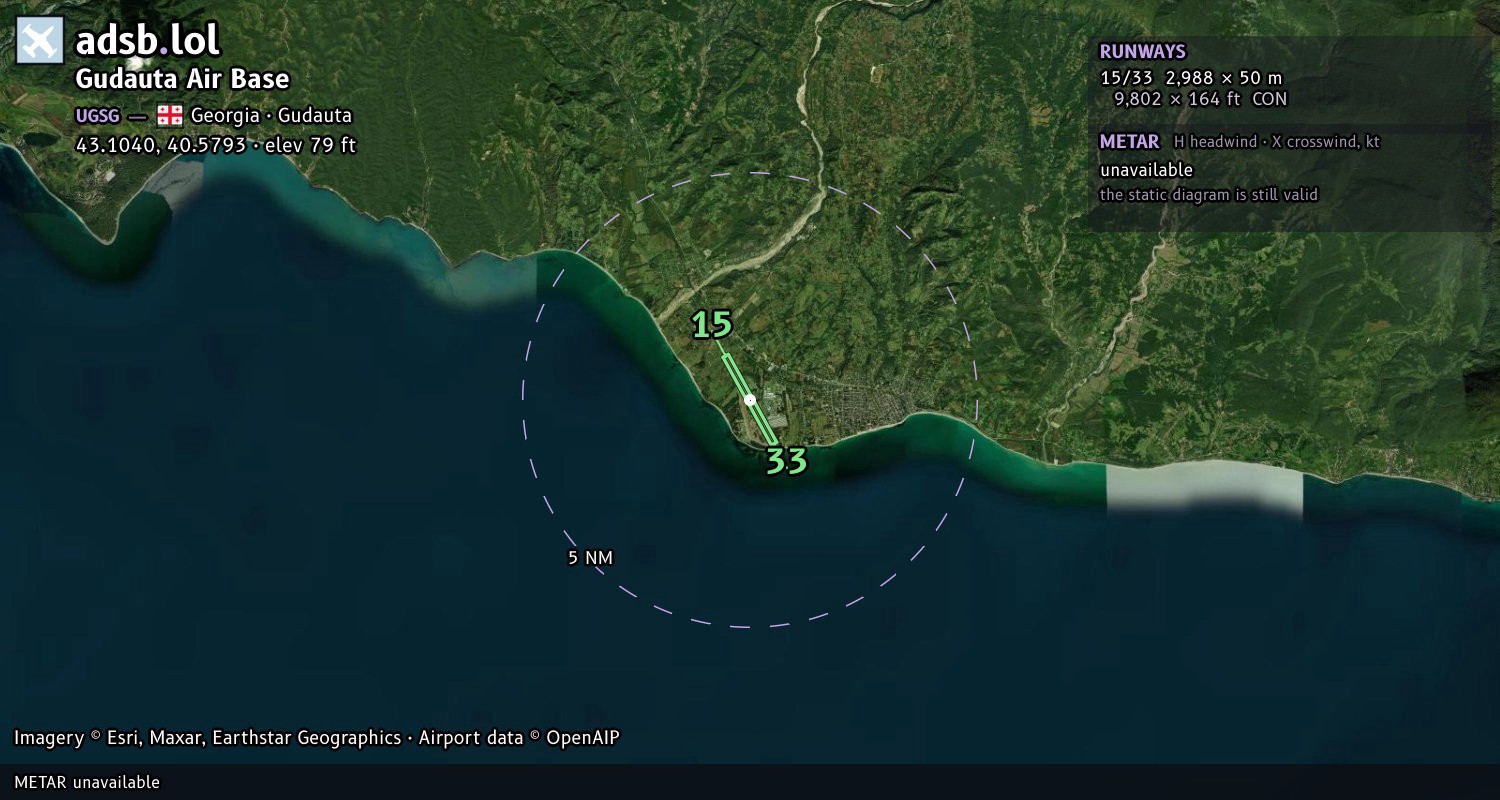Screen dimensions: 1500x800
Task: Click the green runway 15/33 strip
Action: 750,399
